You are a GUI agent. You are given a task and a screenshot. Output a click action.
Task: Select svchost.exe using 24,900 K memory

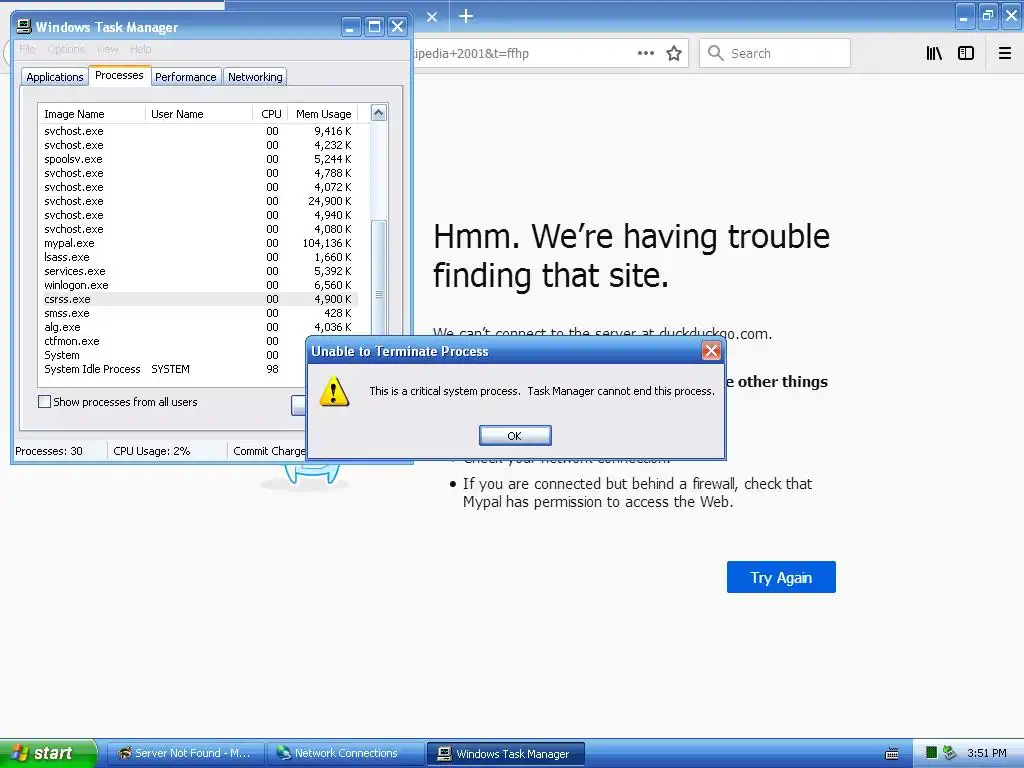pos(198,201)
